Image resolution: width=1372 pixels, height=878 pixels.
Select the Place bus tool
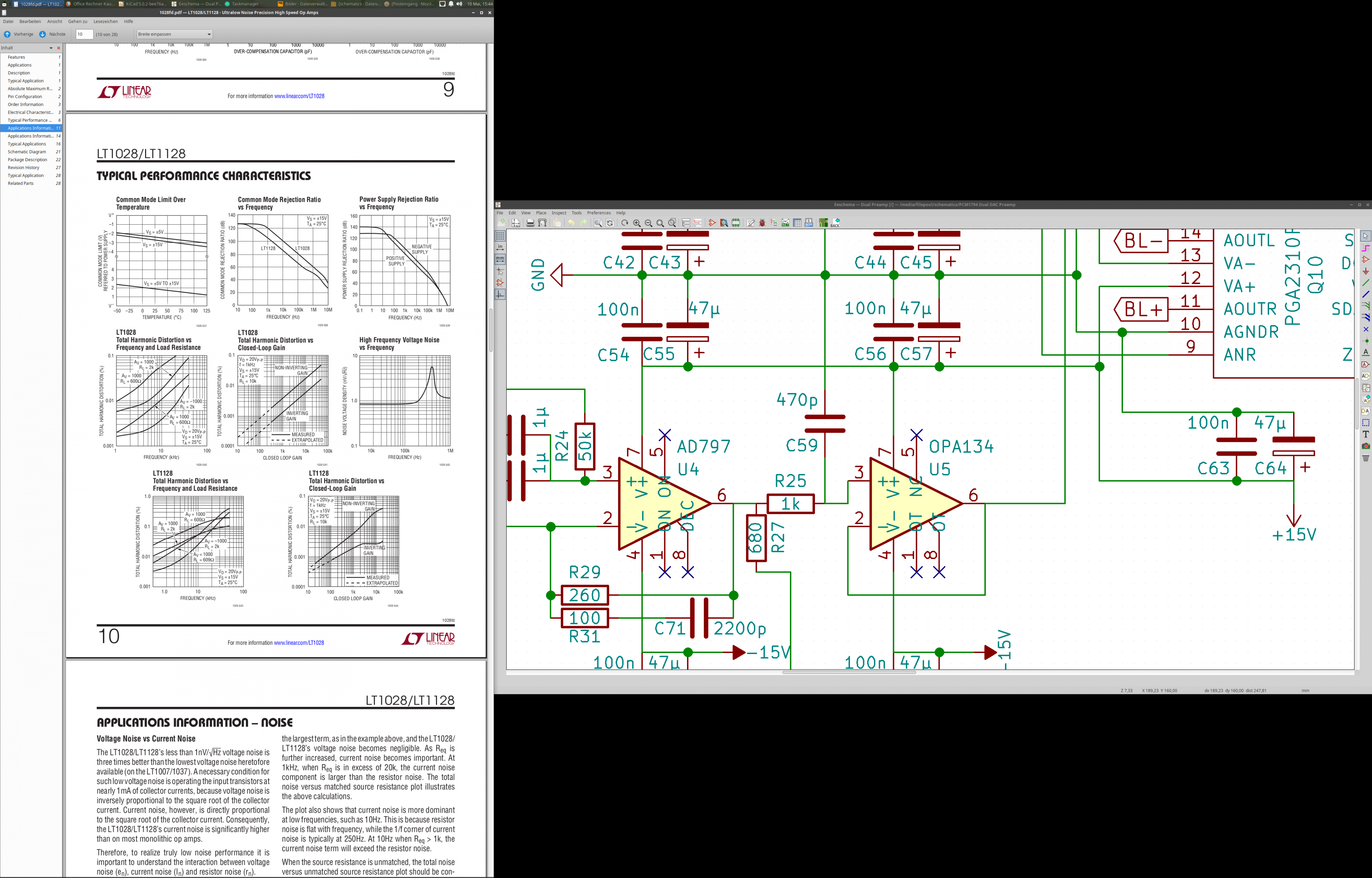coord(1366,294)
